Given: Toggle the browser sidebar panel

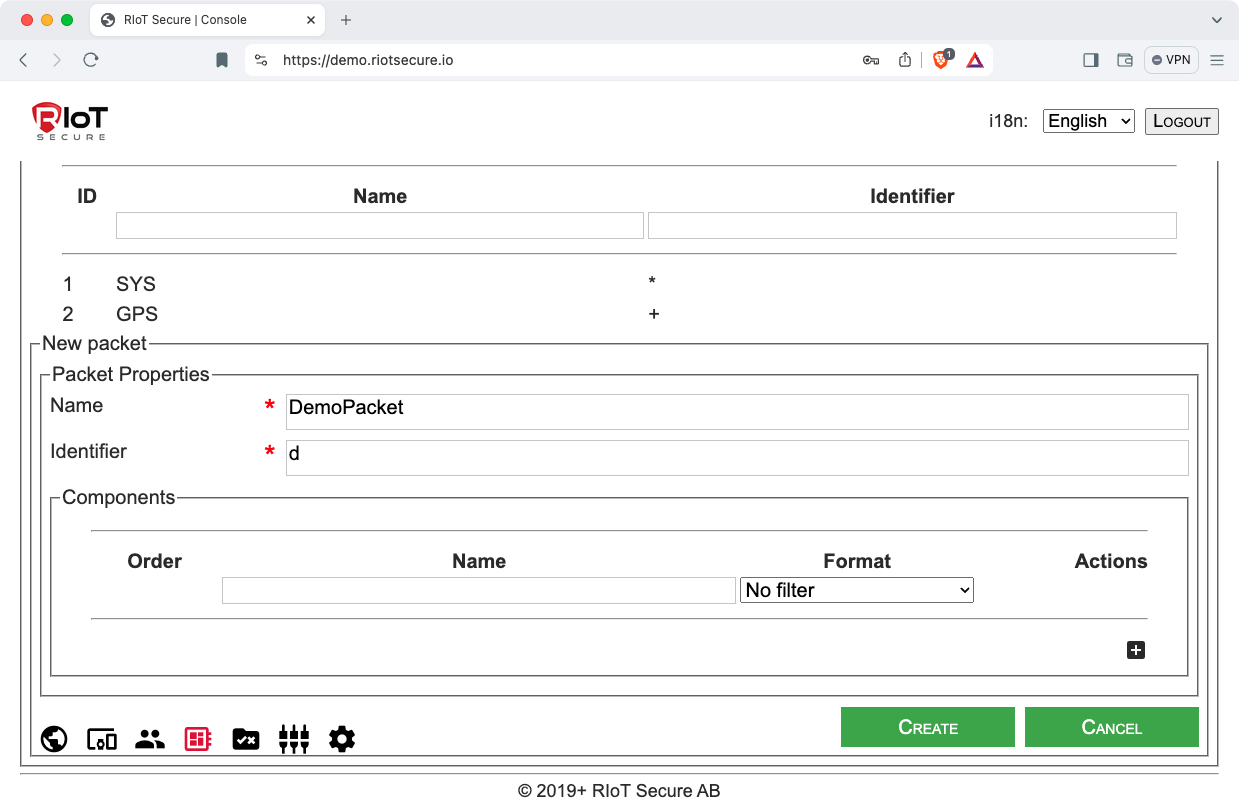Looking at the screenshot, I should (x=1091, y=60).
